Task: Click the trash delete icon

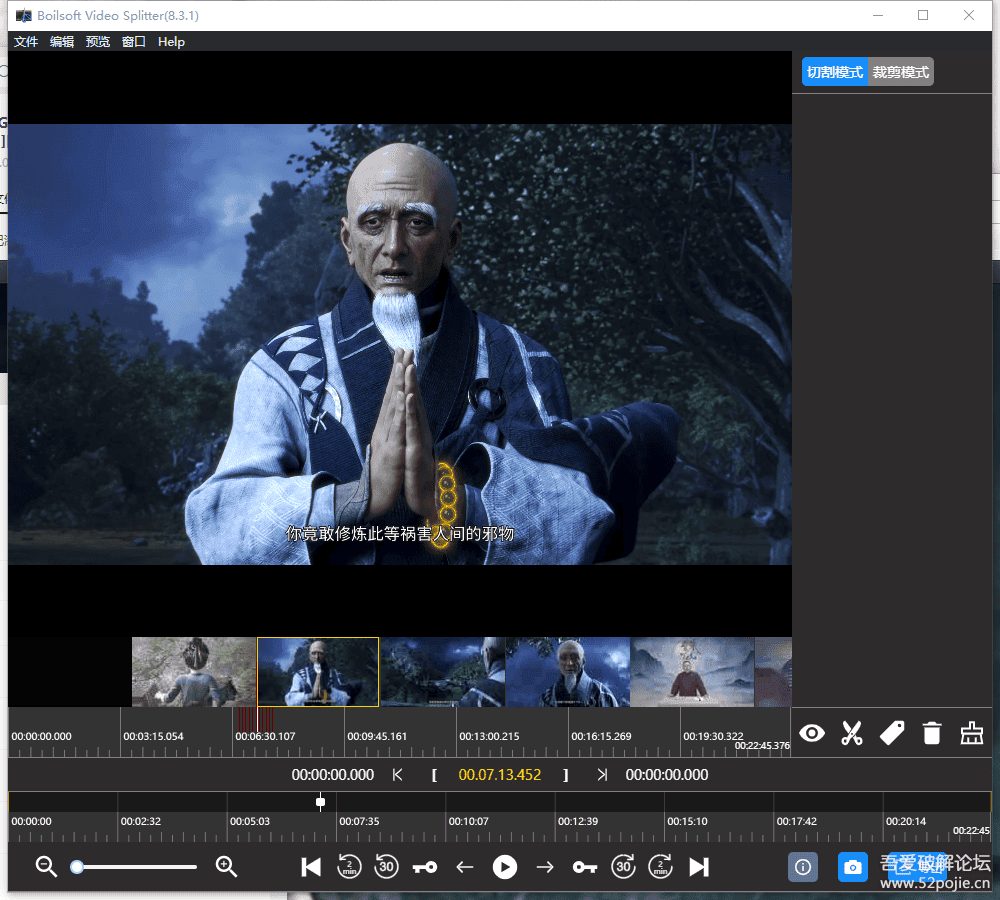Action: point(932,733)
